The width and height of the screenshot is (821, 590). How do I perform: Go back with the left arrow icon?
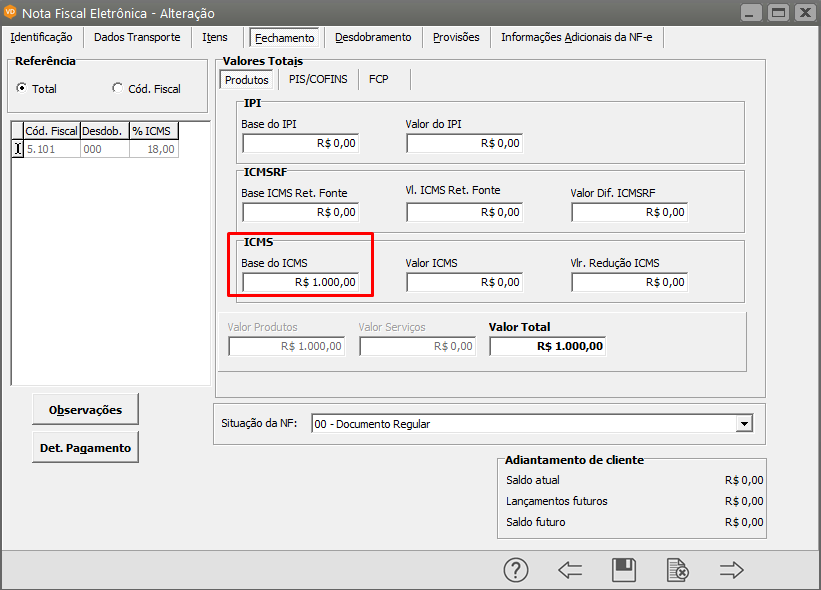(570, 570)
